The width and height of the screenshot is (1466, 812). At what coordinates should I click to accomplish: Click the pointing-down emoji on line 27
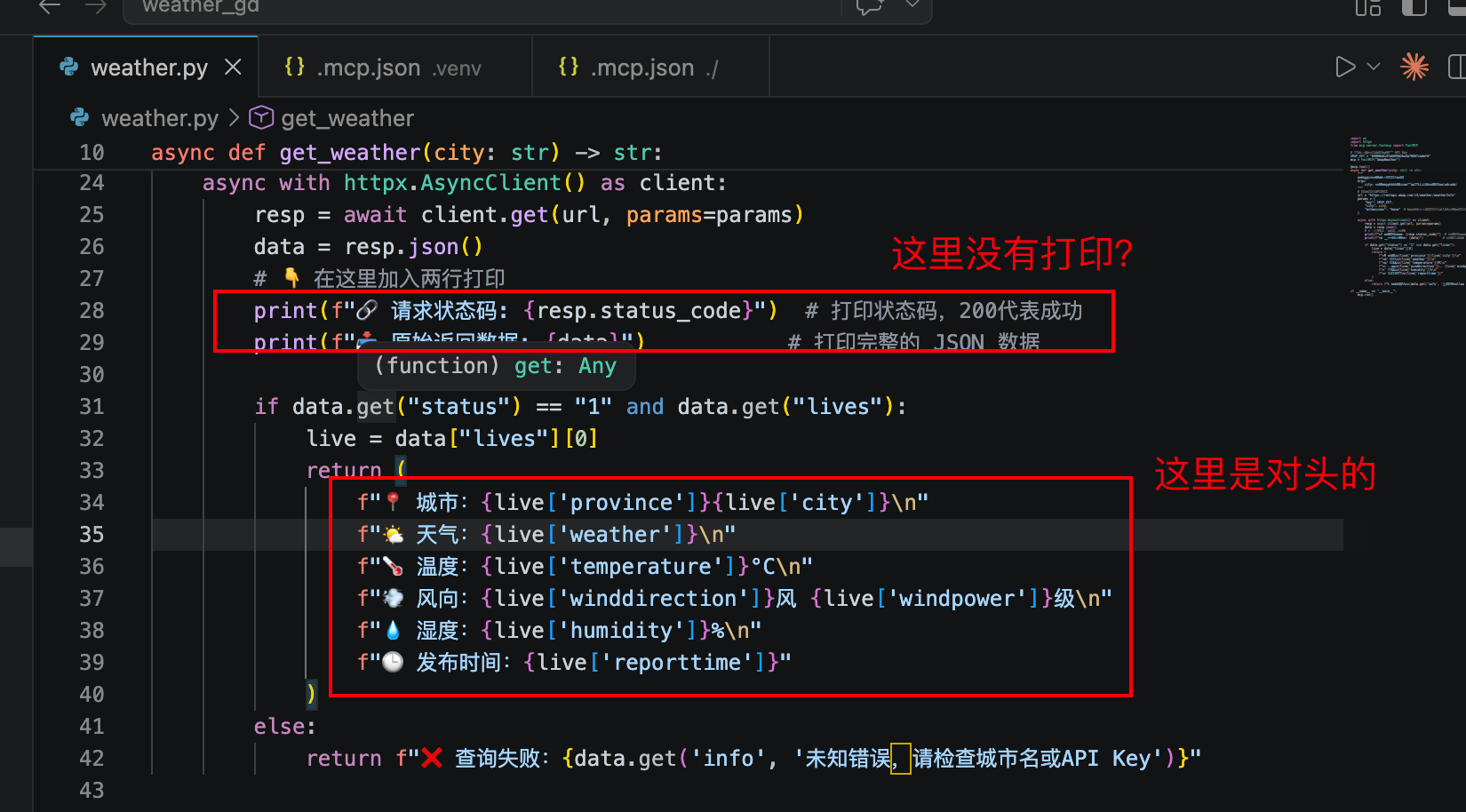292,278
